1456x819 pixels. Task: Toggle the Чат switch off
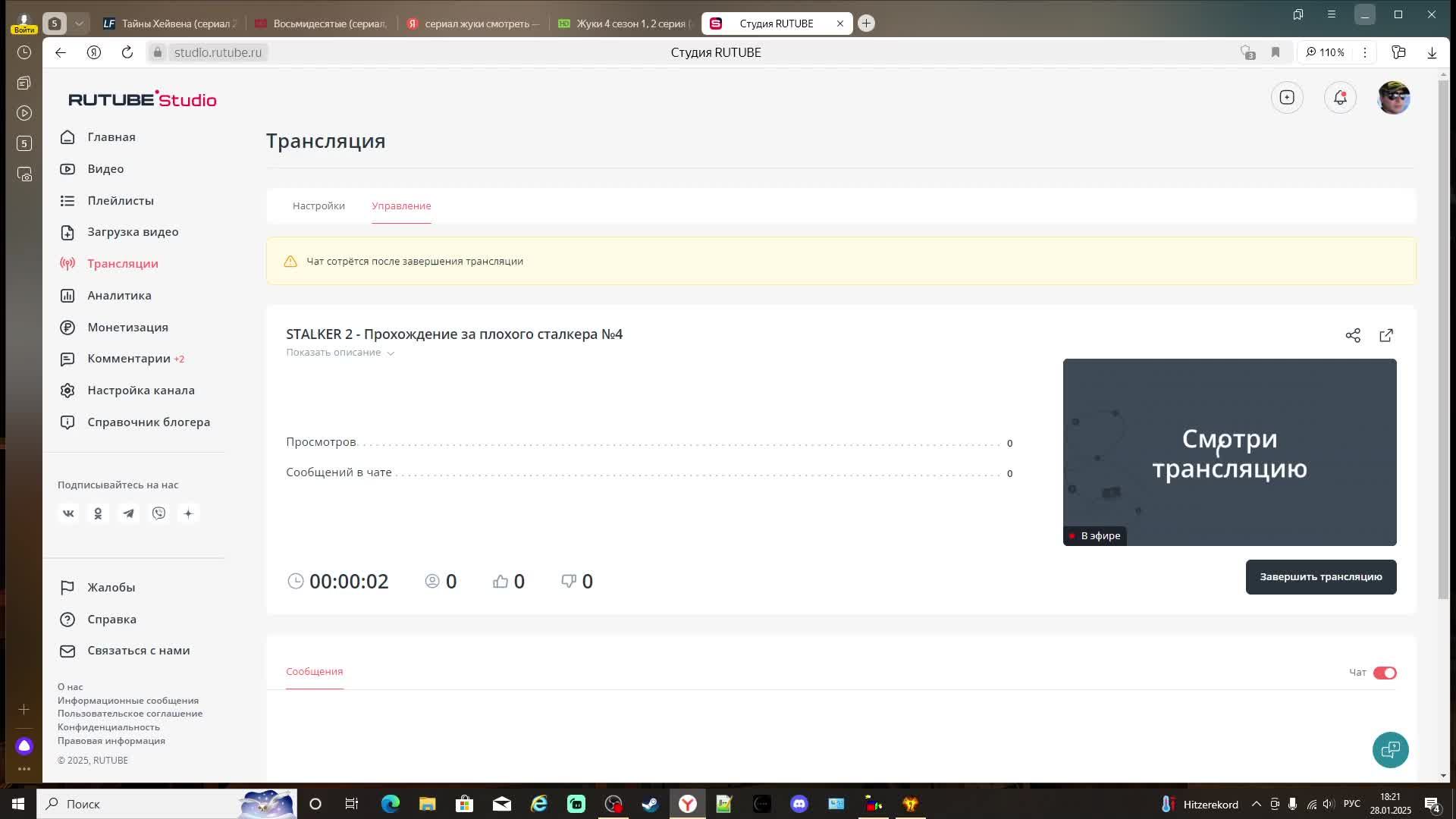click(x=1385, y=673)
